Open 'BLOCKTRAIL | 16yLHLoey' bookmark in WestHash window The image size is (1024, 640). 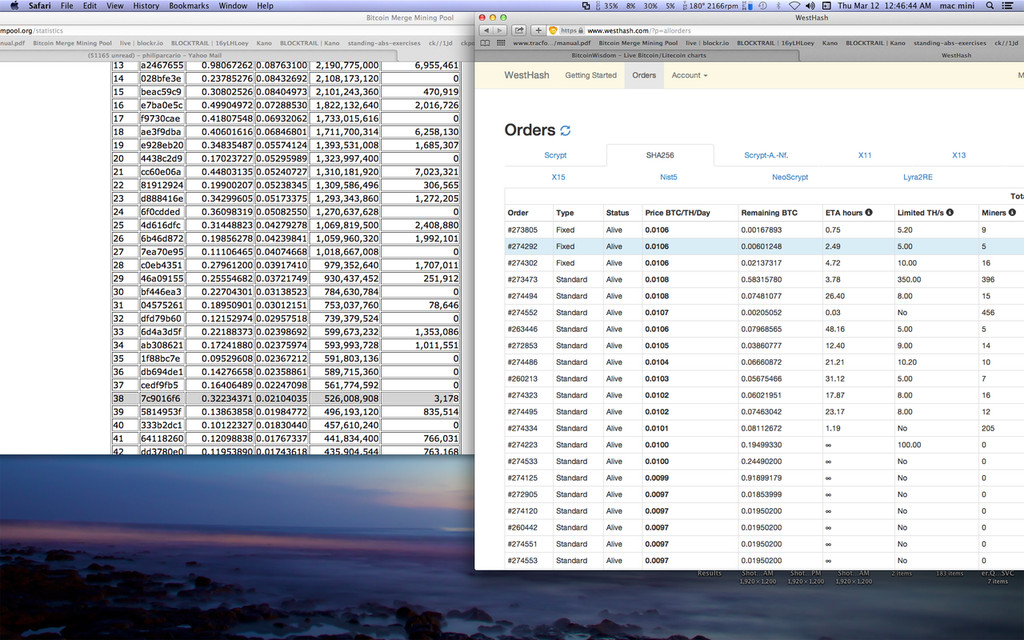pos(775,43)
